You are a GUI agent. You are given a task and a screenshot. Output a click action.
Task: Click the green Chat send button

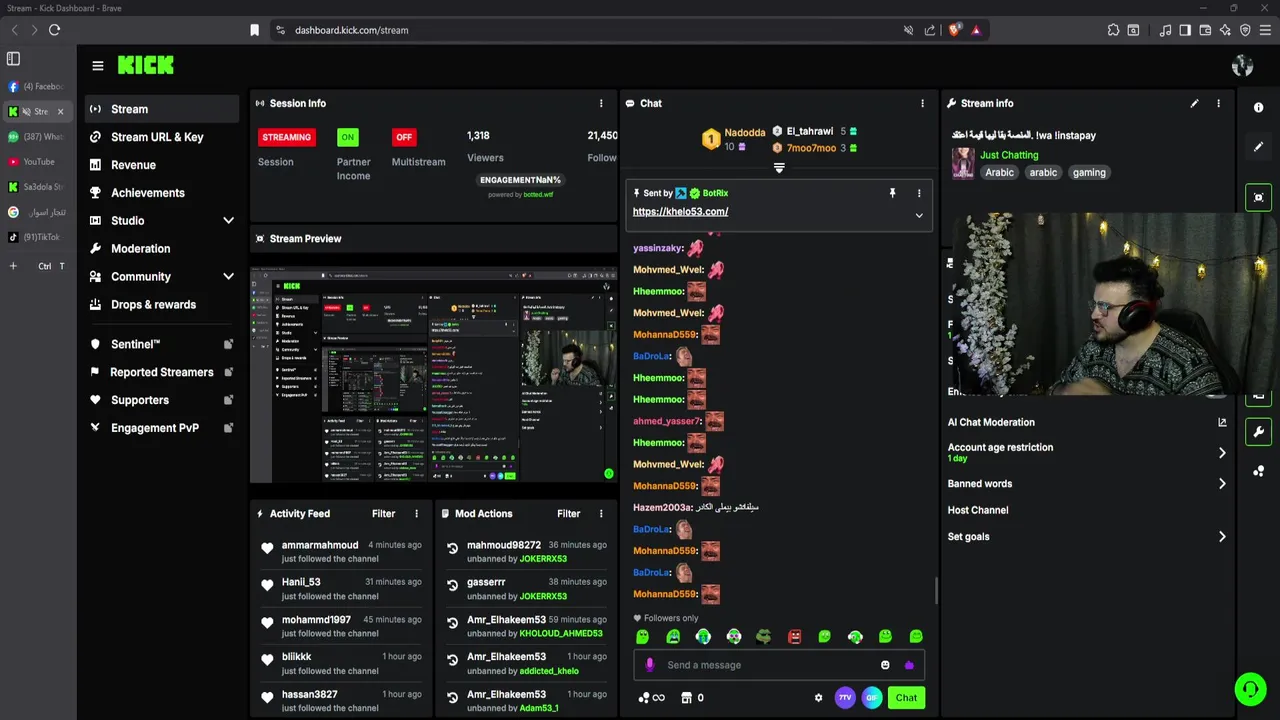click(906, 698)
